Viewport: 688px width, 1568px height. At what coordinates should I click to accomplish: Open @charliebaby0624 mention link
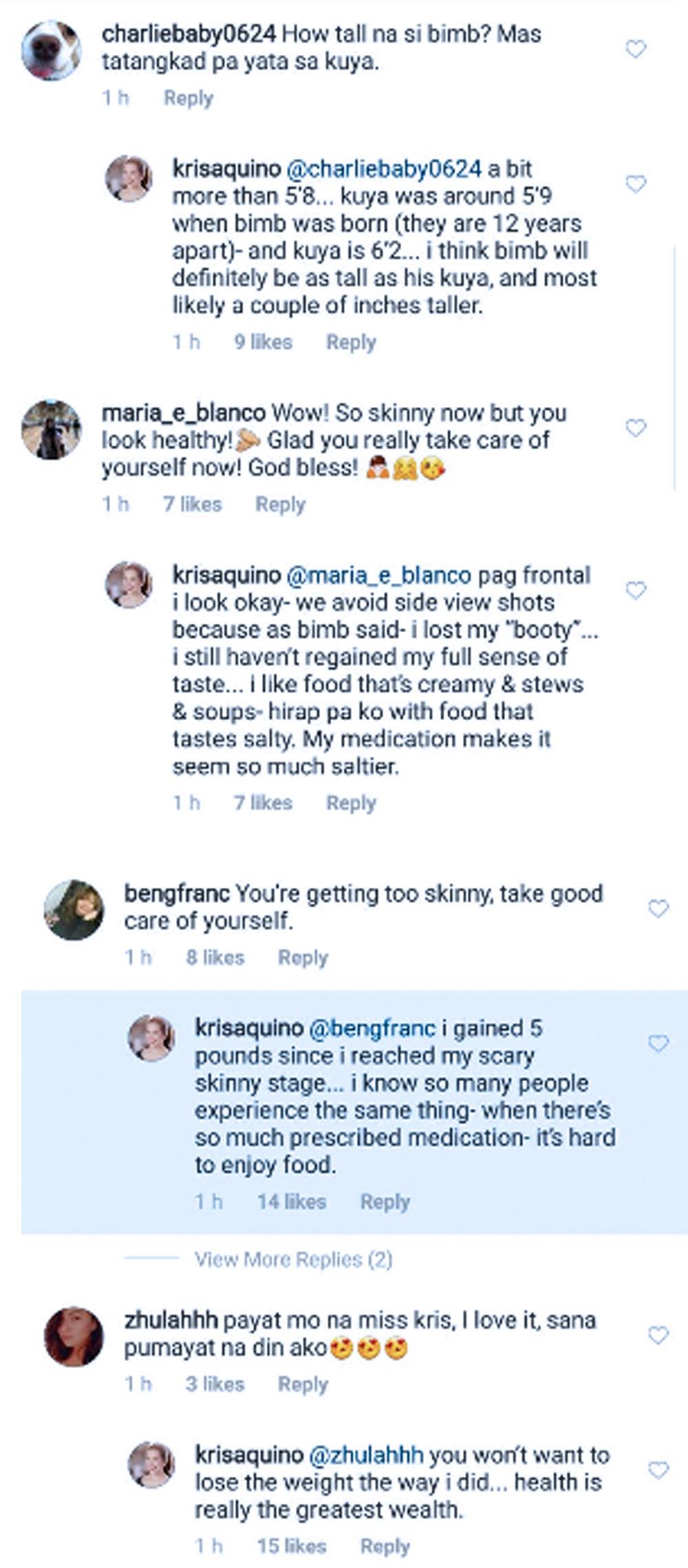[384, 168]
